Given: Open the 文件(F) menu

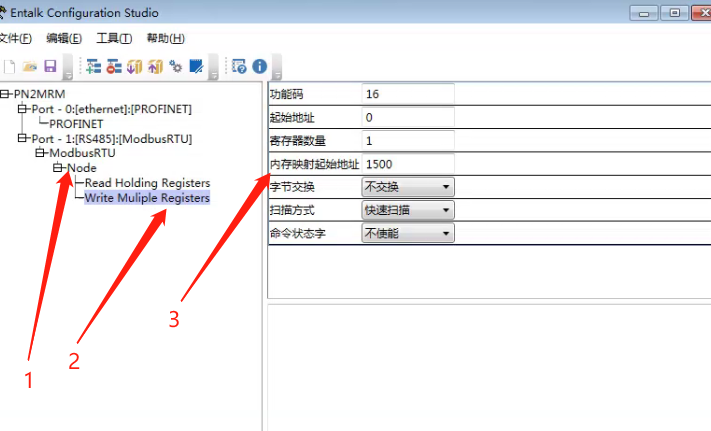Looking at the screenshot, I should click(x=15, y=39).
